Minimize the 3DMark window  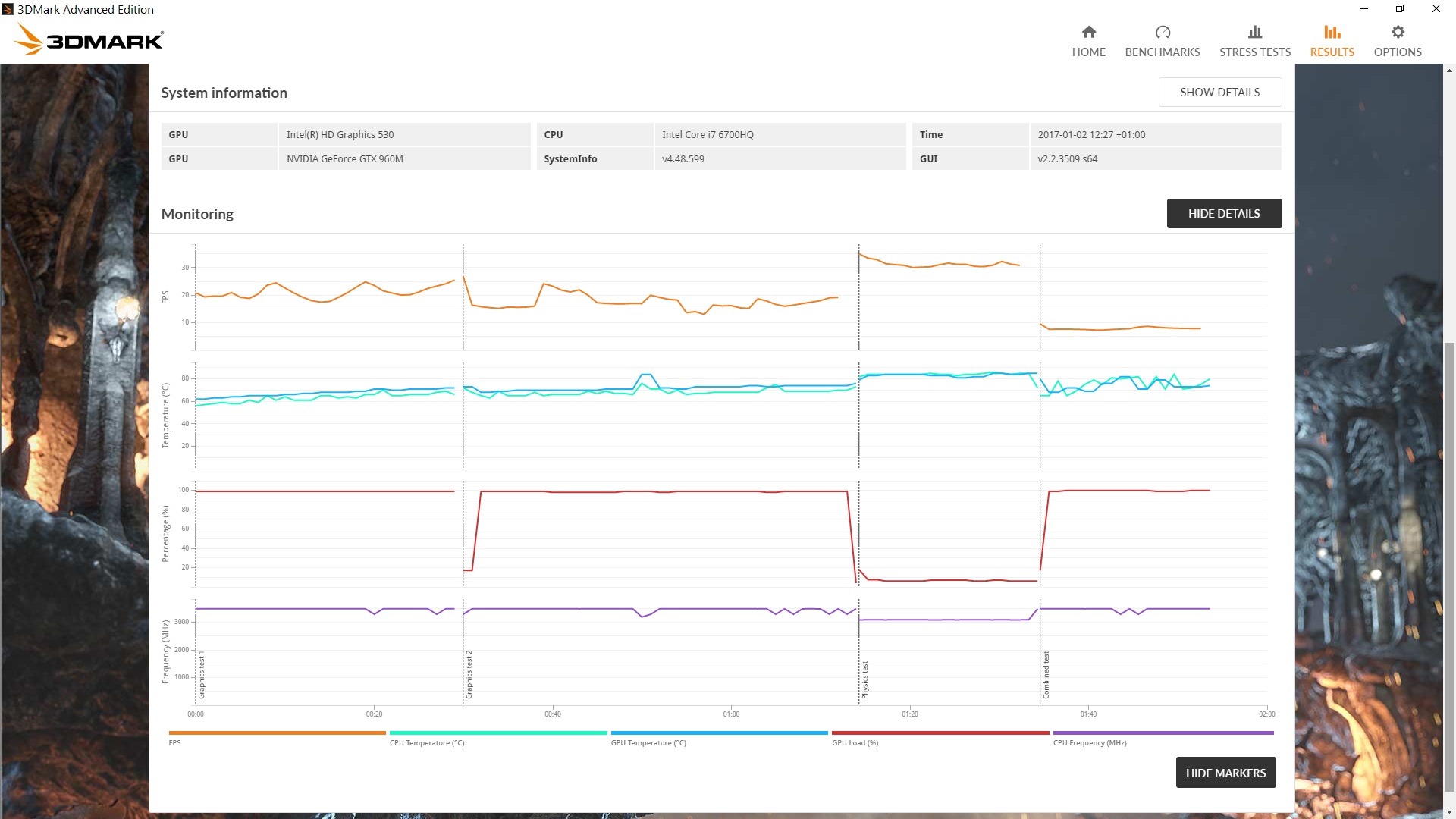(1363, 9)
